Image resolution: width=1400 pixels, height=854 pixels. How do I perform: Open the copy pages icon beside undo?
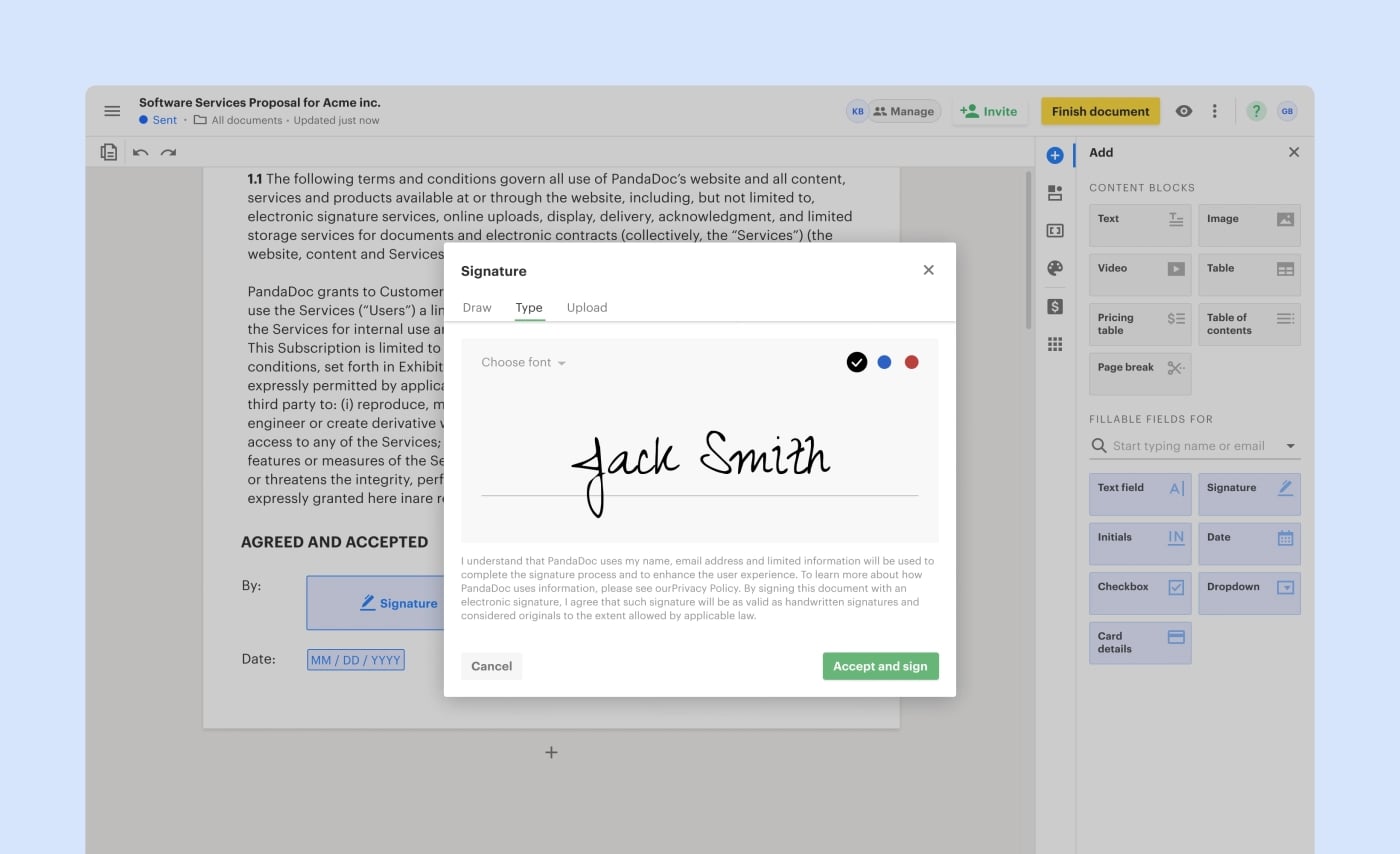pos(108,152)
